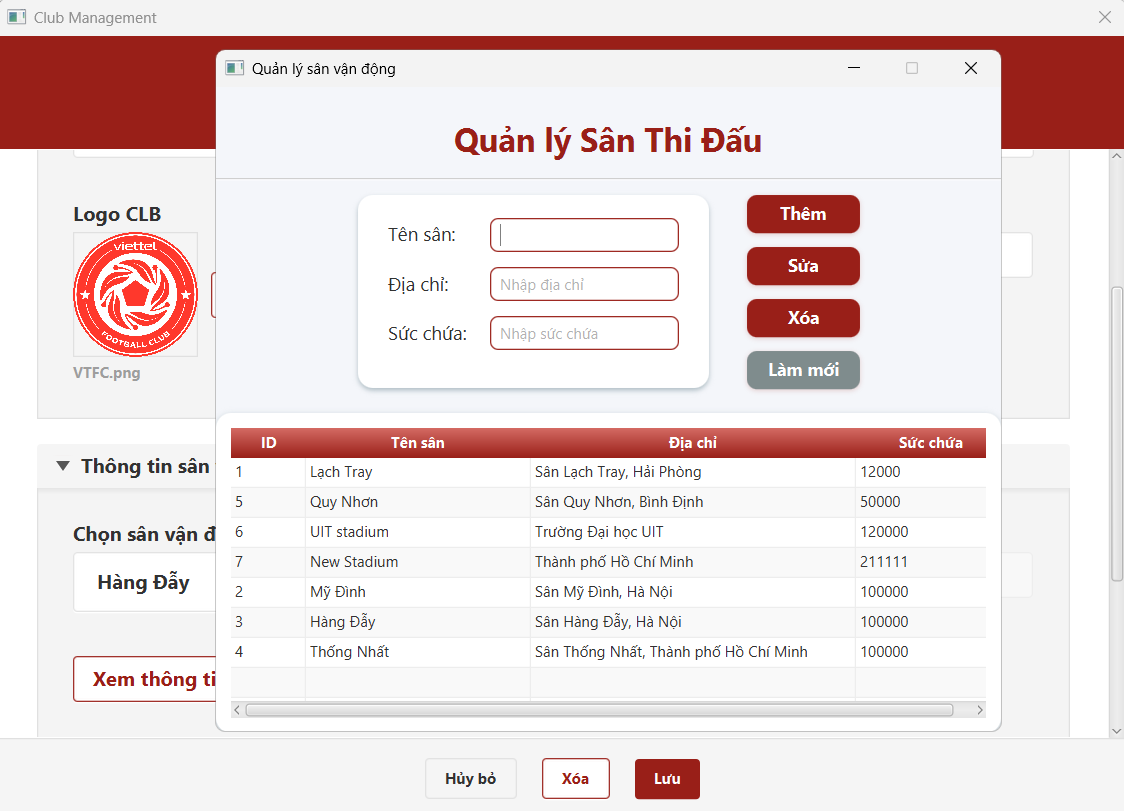Click the Club Management window icon
This screenshot has height=811, width=1124.
point(16,17)
